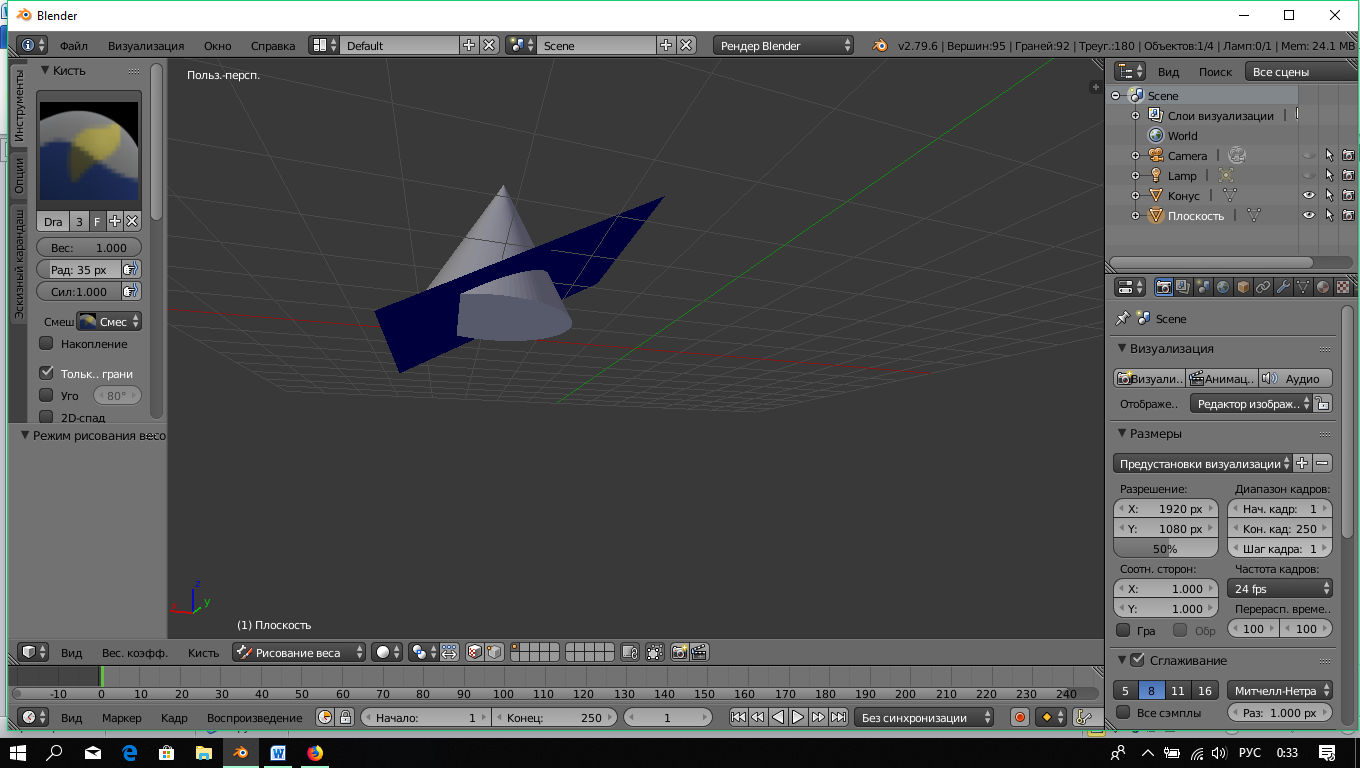Open Firefox from the Windows taskbar

pos(315,752)
